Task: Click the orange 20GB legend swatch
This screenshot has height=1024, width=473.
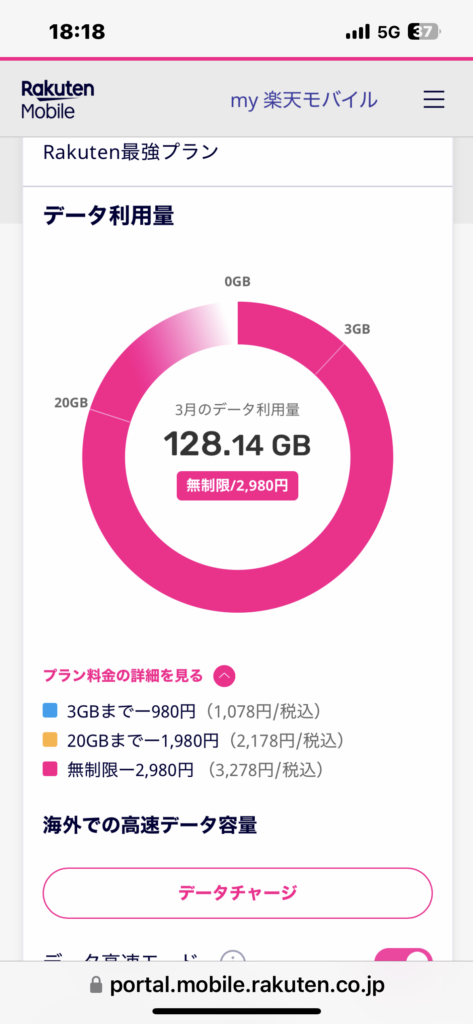Action: [50, 740]
